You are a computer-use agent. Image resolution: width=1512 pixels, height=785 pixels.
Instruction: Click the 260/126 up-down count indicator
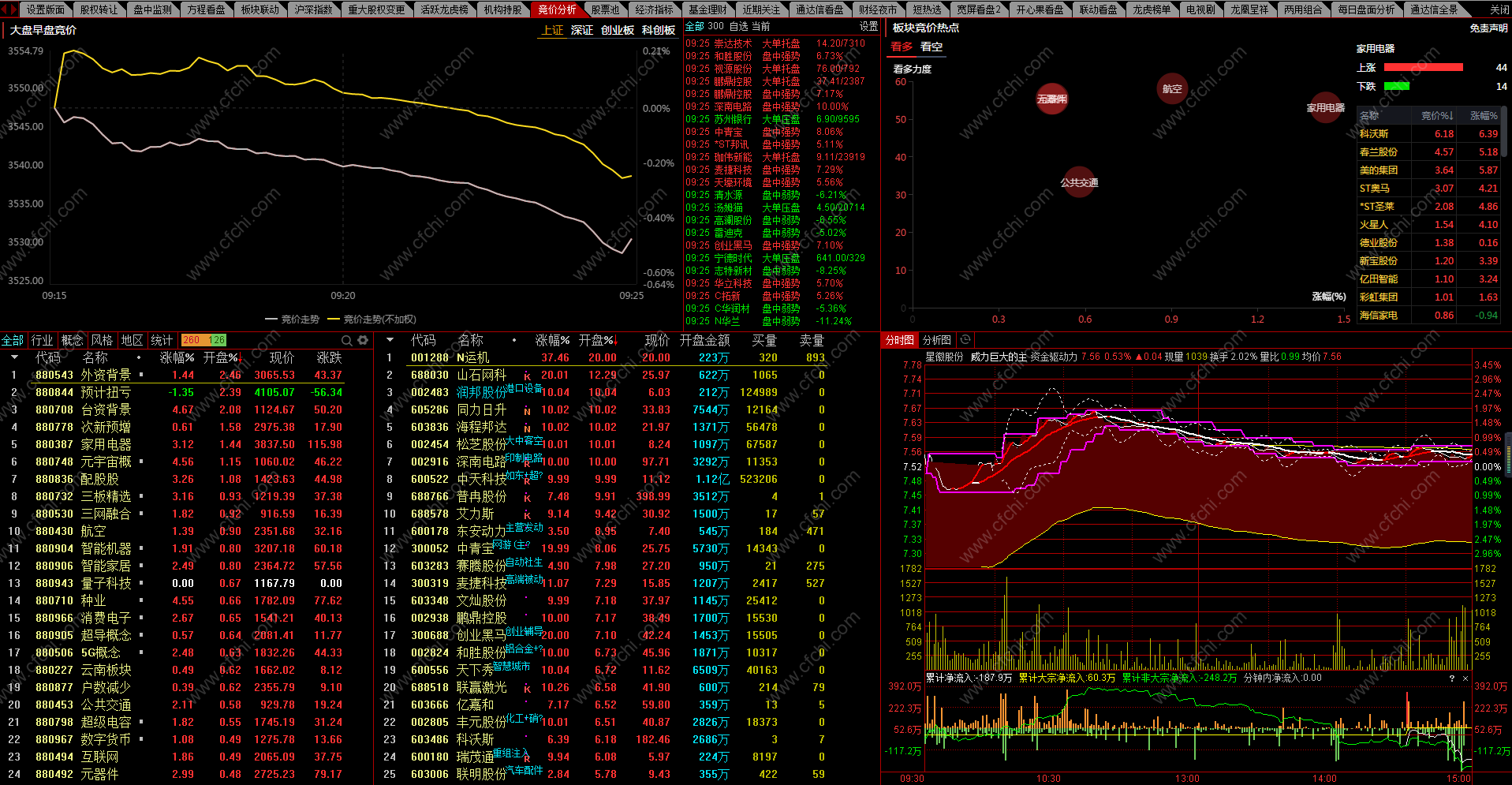pyautogui.click(x=203, y=340)
